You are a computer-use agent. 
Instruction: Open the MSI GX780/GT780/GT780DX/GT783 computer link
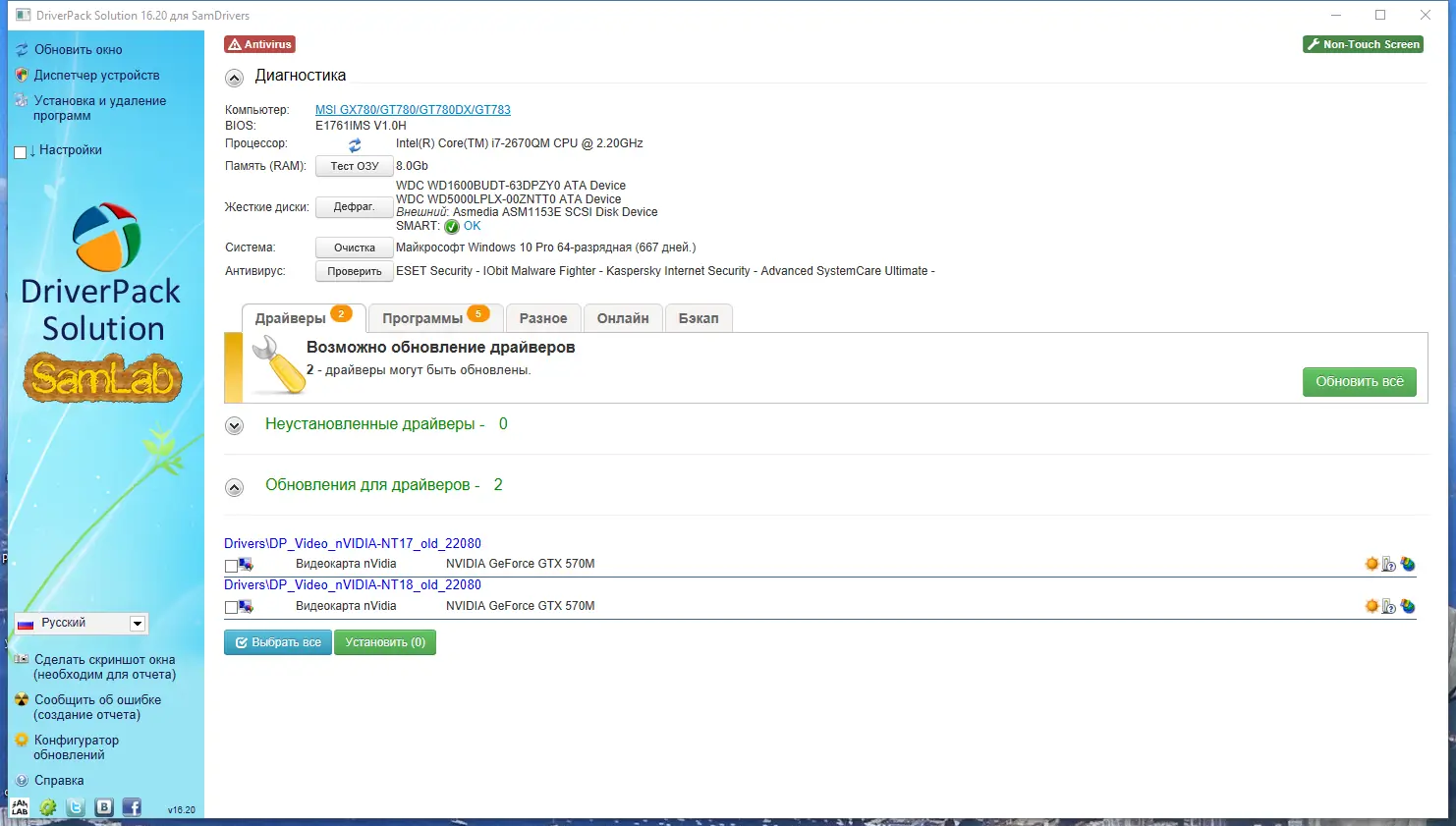point(413,110)
